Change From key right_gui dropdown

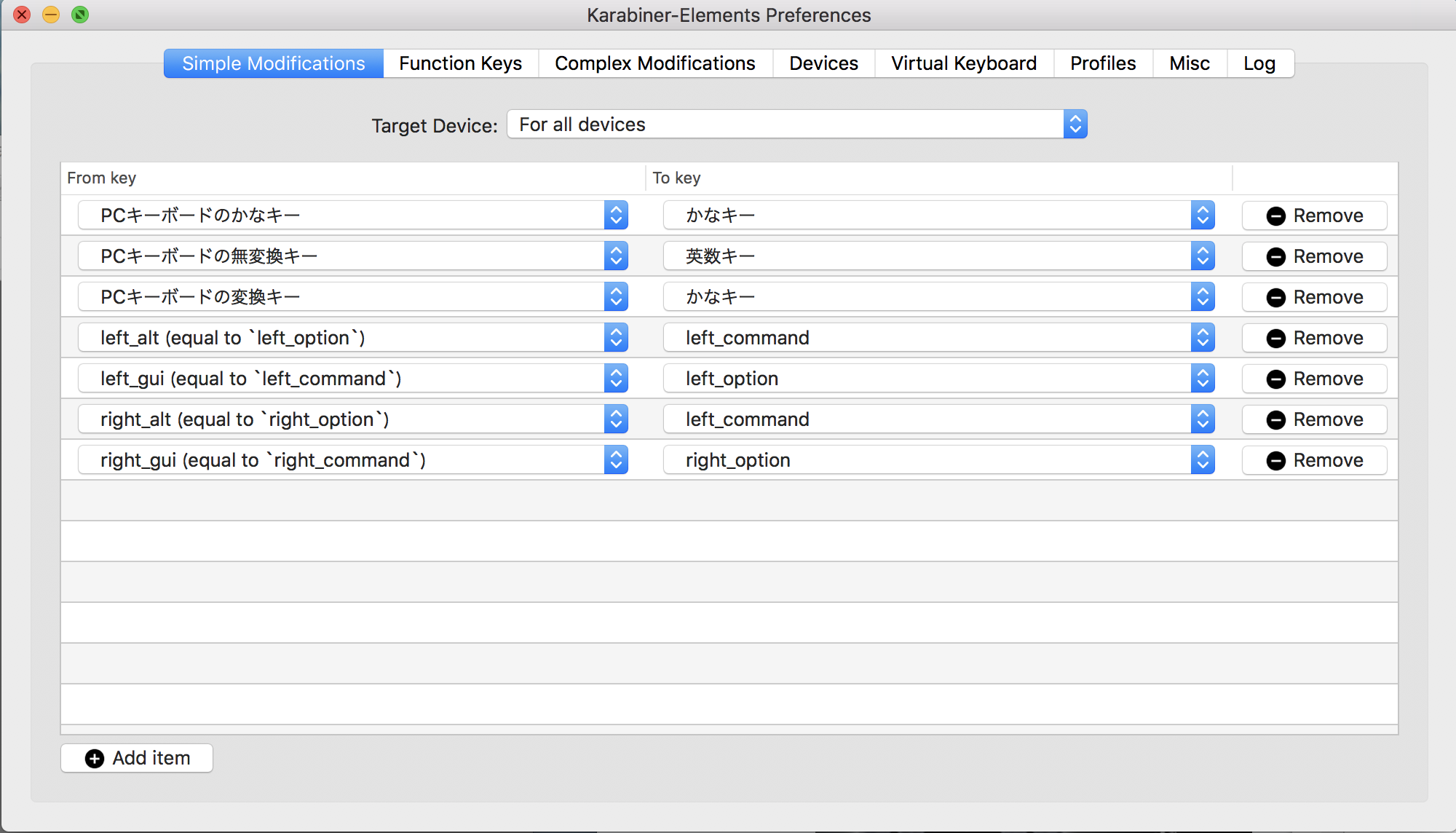(353, 460)
